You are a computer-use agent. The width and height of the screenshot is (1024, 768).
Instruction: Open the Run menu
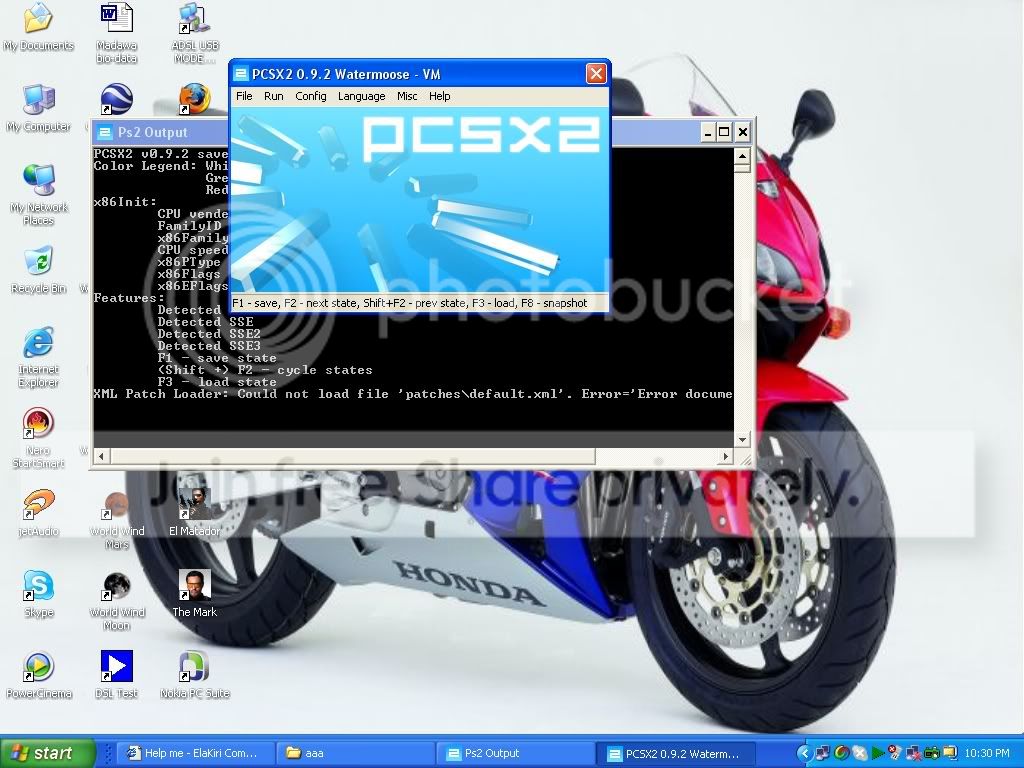coord(273,96)
